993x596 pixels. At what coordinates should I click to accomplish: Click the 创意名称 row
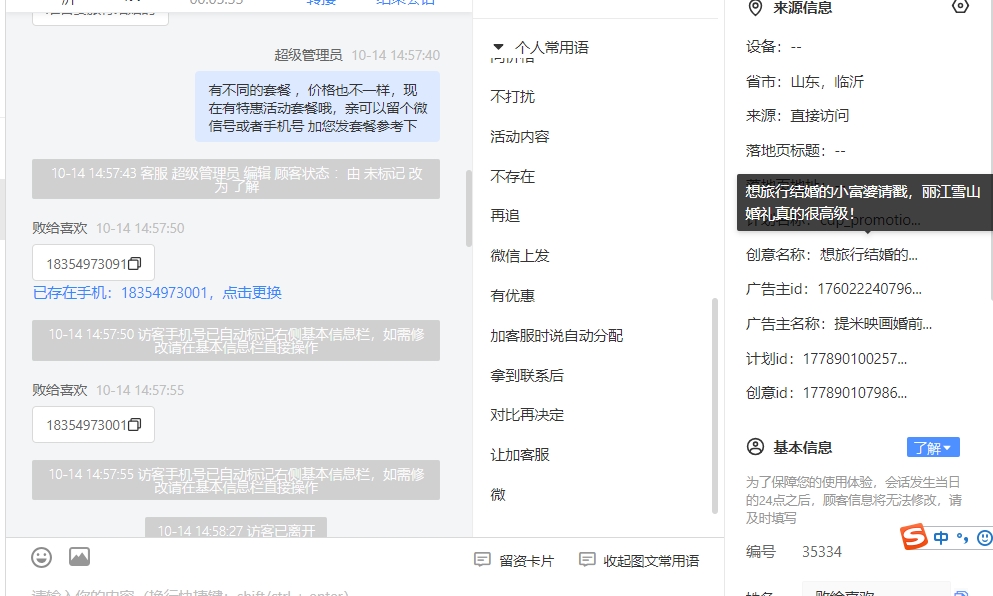pyautogui.click(x=832, y=255)
